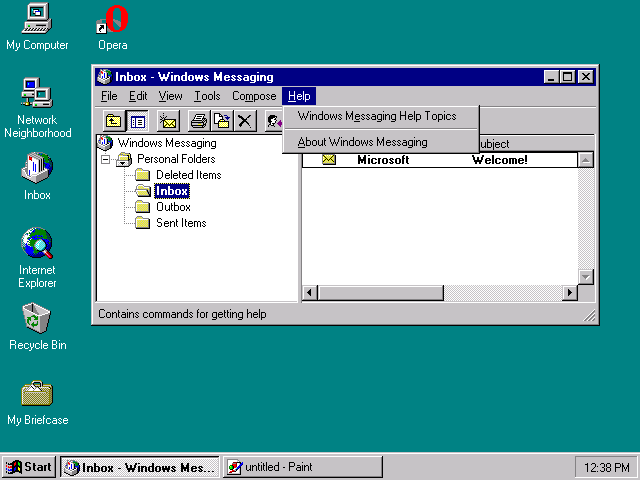Switch to untitled - Paint taskbar button

[303, 467]
